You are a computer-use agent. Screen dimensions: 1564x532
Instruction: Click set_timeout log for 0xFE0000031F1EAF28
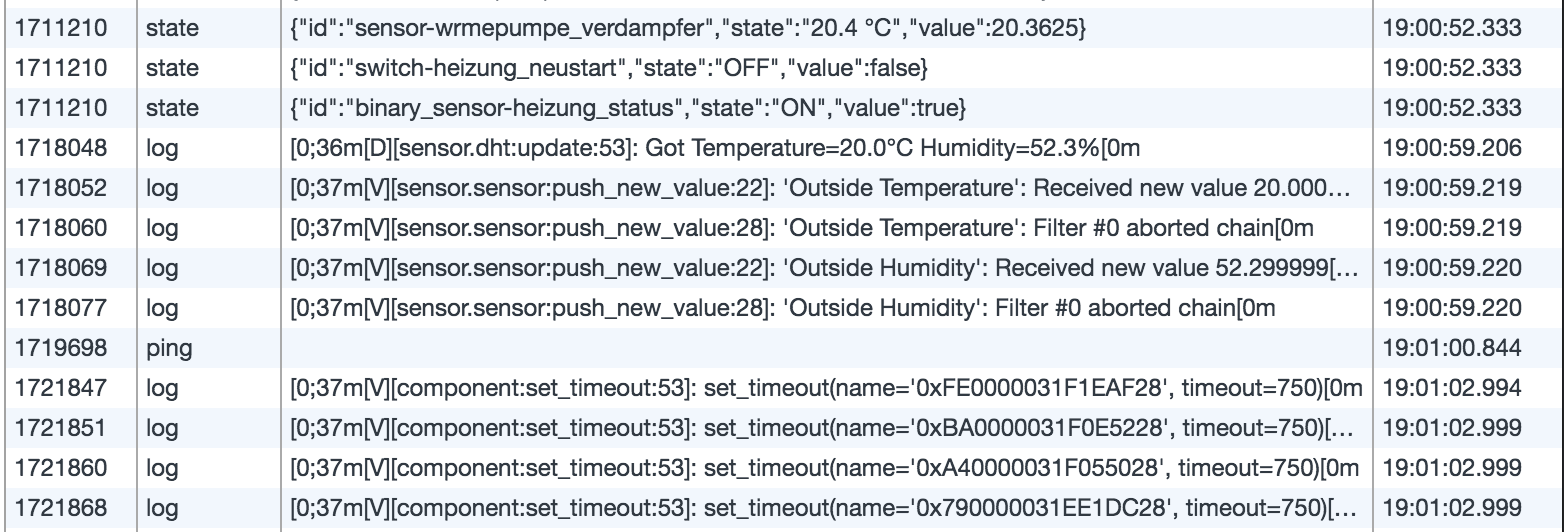pyautogui.click(x=823, y=386)
